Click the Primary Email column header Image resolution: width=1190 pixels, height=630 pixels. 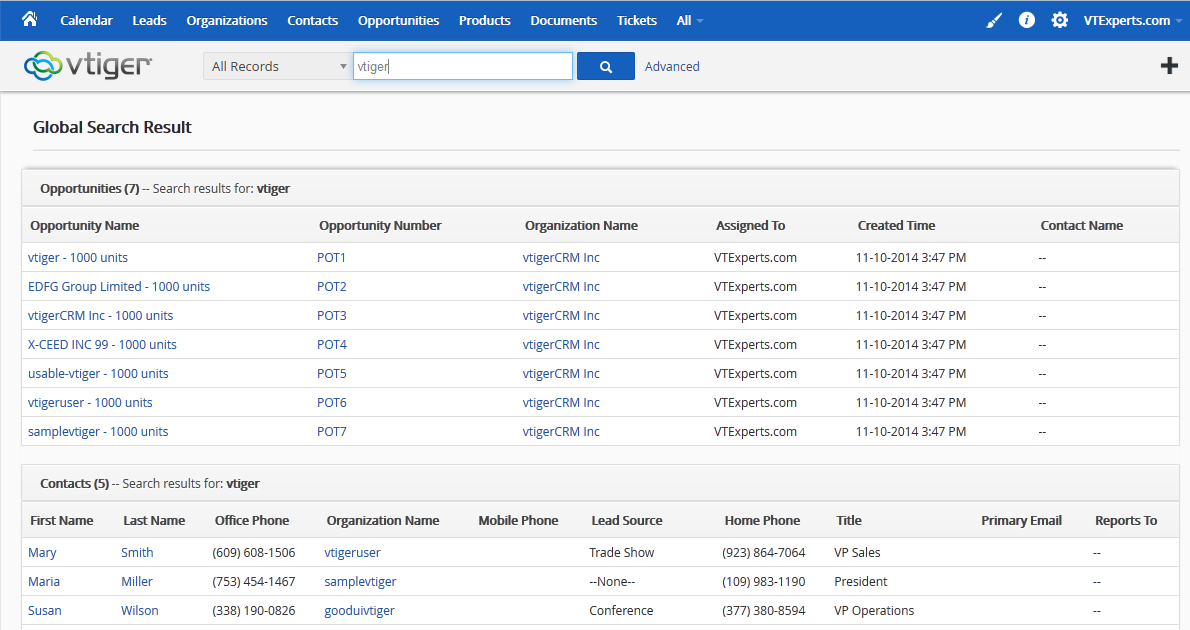(1022, 521)
